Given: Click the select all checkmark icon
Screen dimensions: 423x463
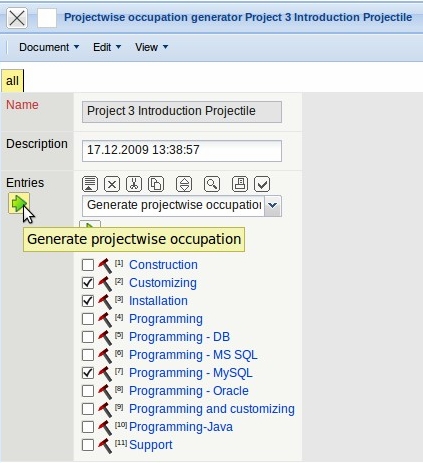Looking at the screenshot, I should [262, 184].
